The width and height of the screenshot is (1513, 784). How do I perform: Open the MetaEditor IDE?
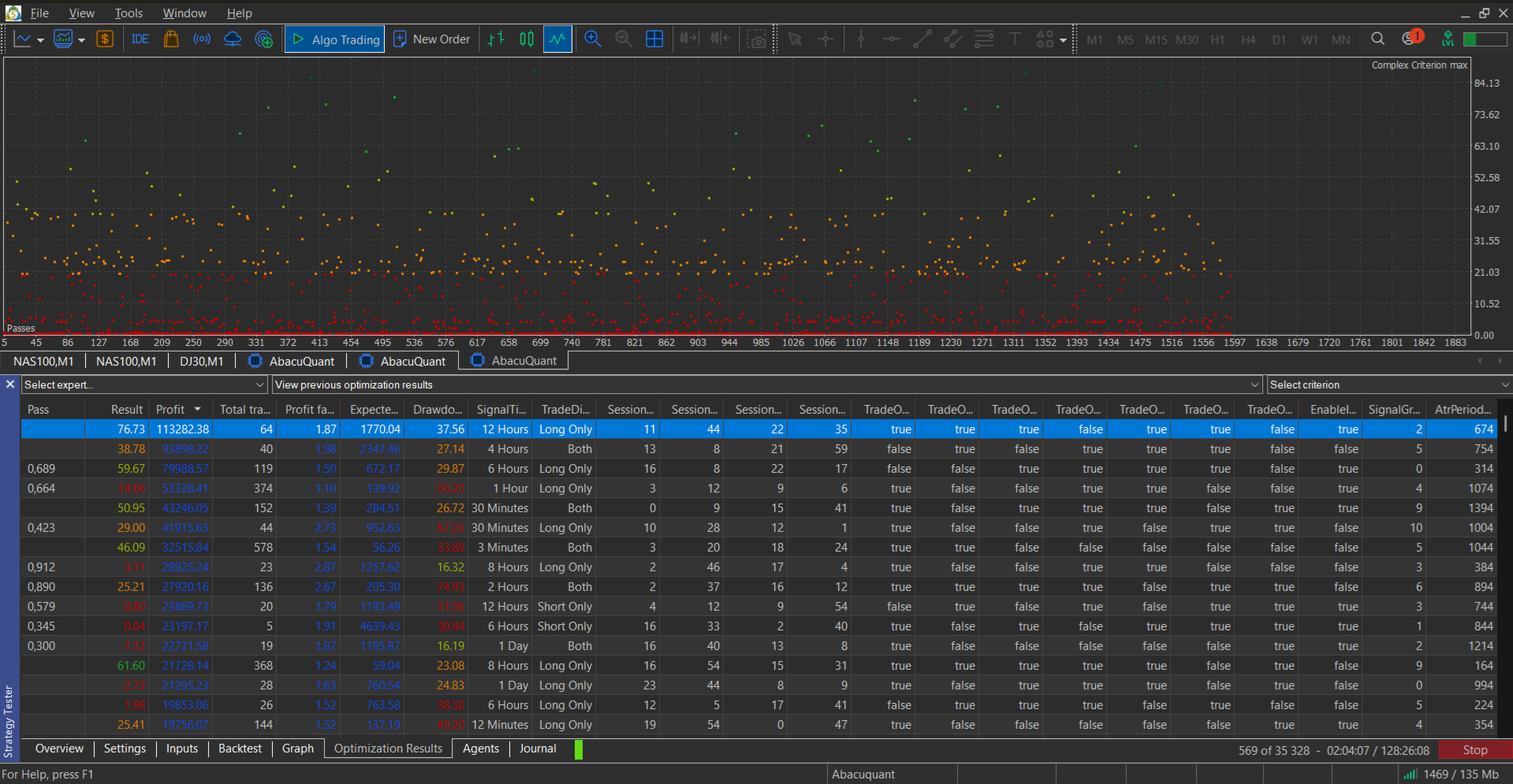tap(140, 39)
